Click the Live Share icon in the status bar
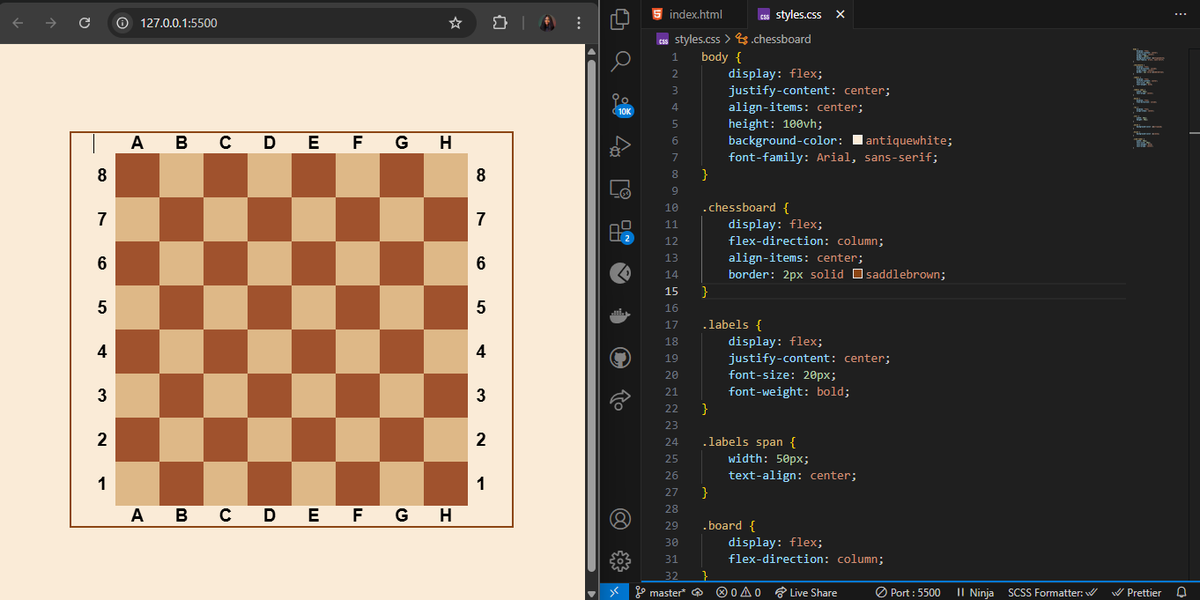The image size is (1200, 600). [x=806, y=592]
